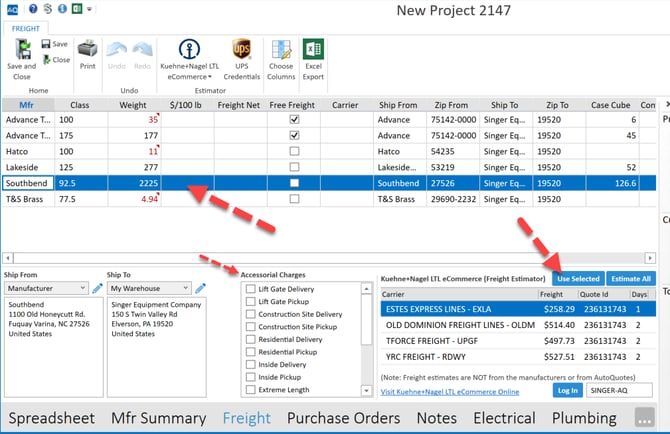670x434 pixels.
Task: Sort by the Weight column header
Action: pyautogui.click(x=133, y=105)
